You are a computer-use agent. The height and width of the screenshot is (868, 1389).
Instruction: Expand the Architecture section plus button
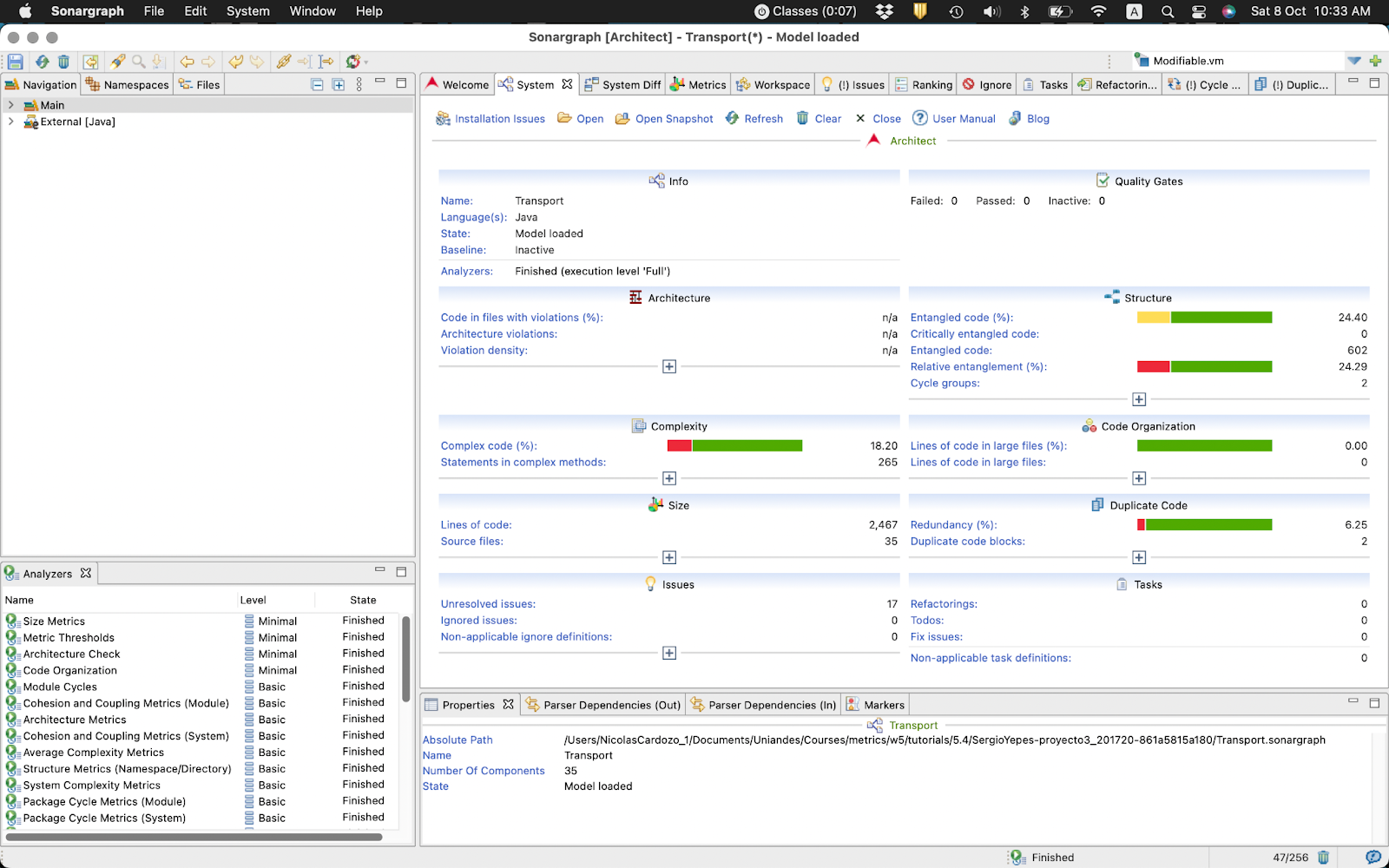[x=669, y=366]
